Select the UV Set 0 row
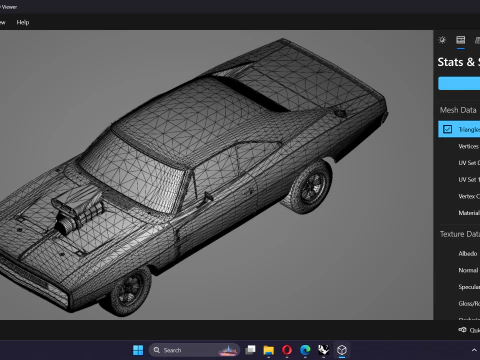This screenshot has height=360, width=480. pyautogui.click(x=459, y=163)
